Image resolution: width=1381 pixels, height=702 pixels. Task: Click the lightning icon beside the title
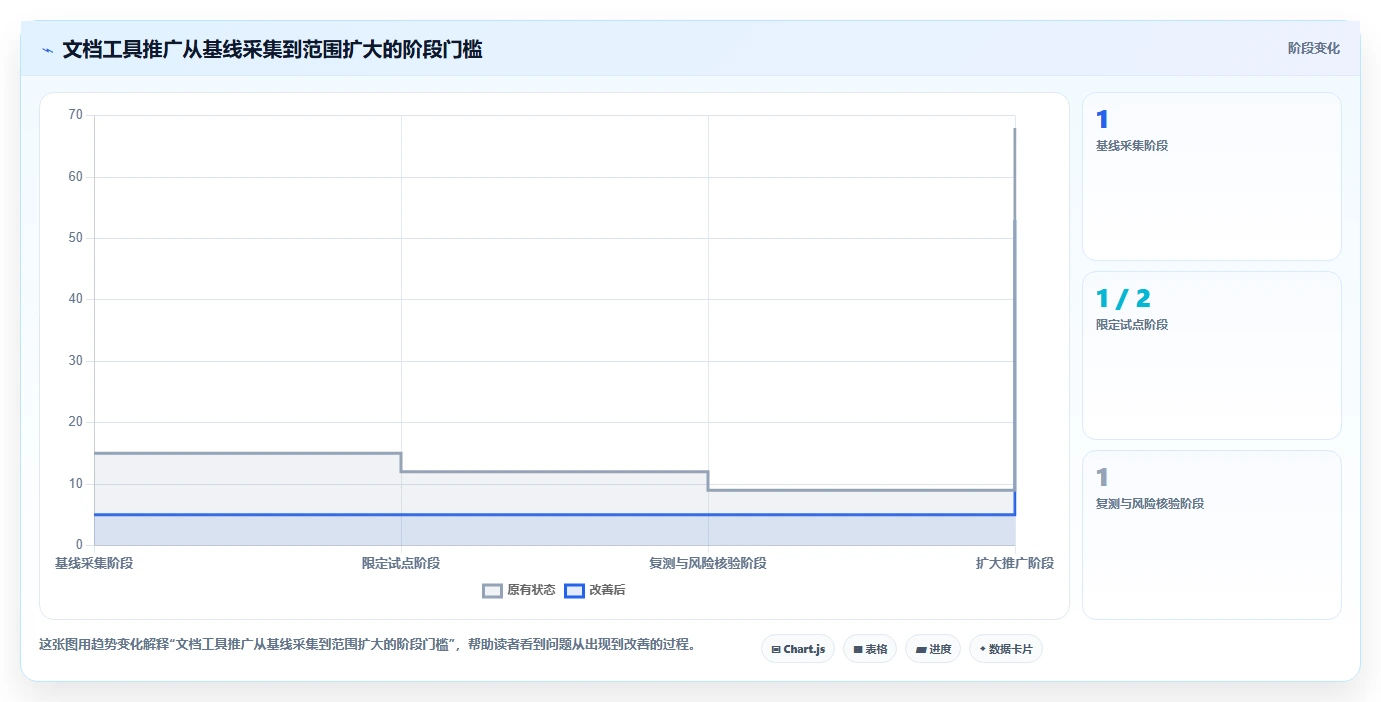[48, 50]
